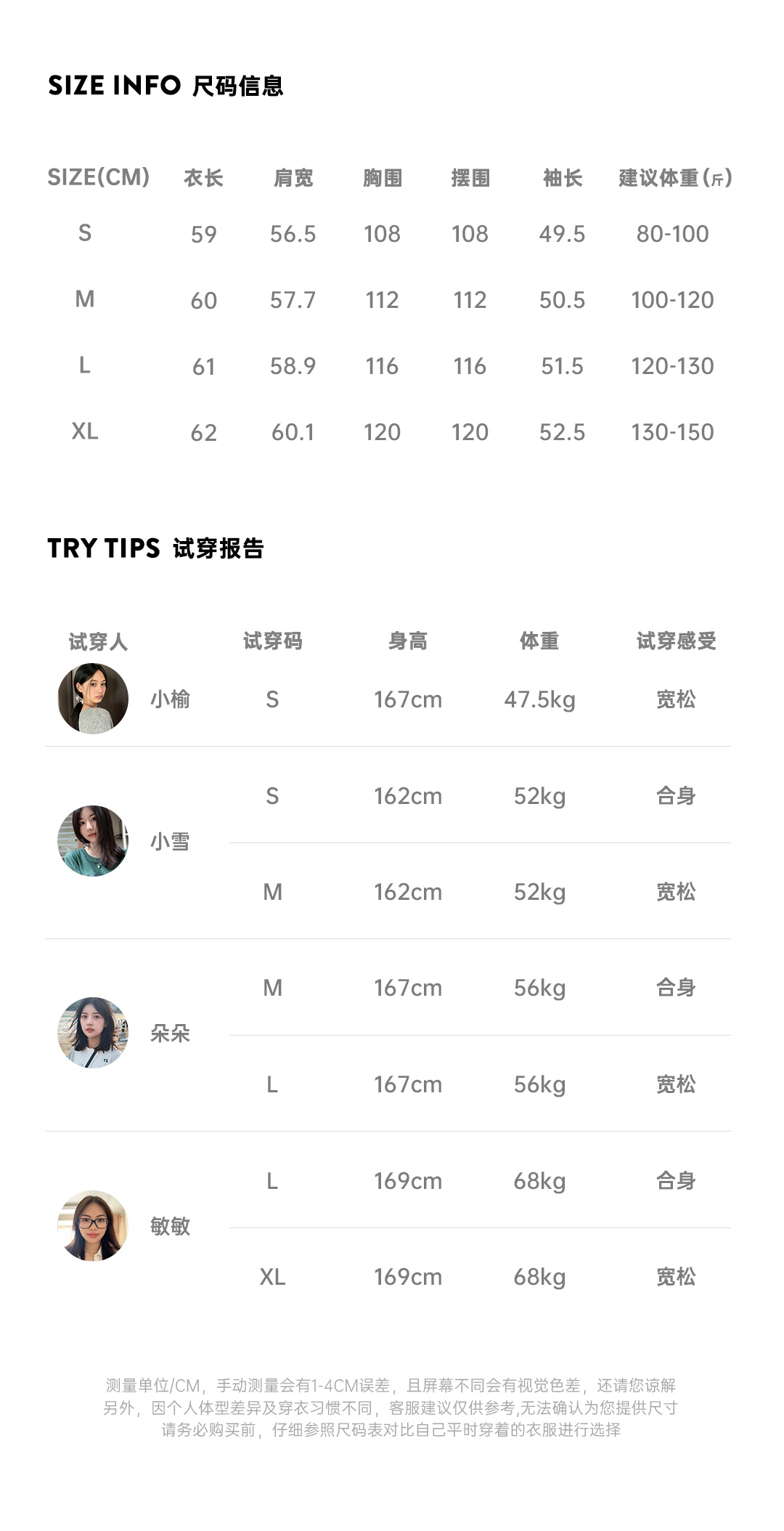Click the avatar photo beside 朵朵
The width and height of the screenshot is (784, 1531).
click(x=93, y=1033)
